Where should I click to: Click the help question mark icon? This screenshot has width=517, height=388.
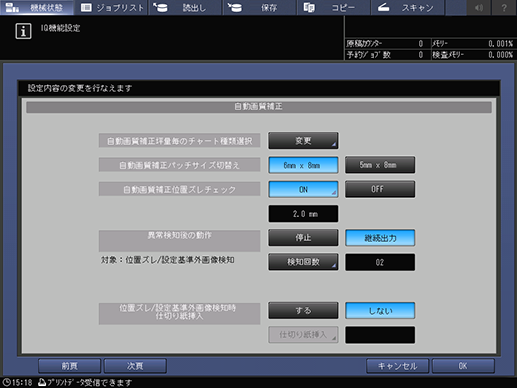click(504, 7)
